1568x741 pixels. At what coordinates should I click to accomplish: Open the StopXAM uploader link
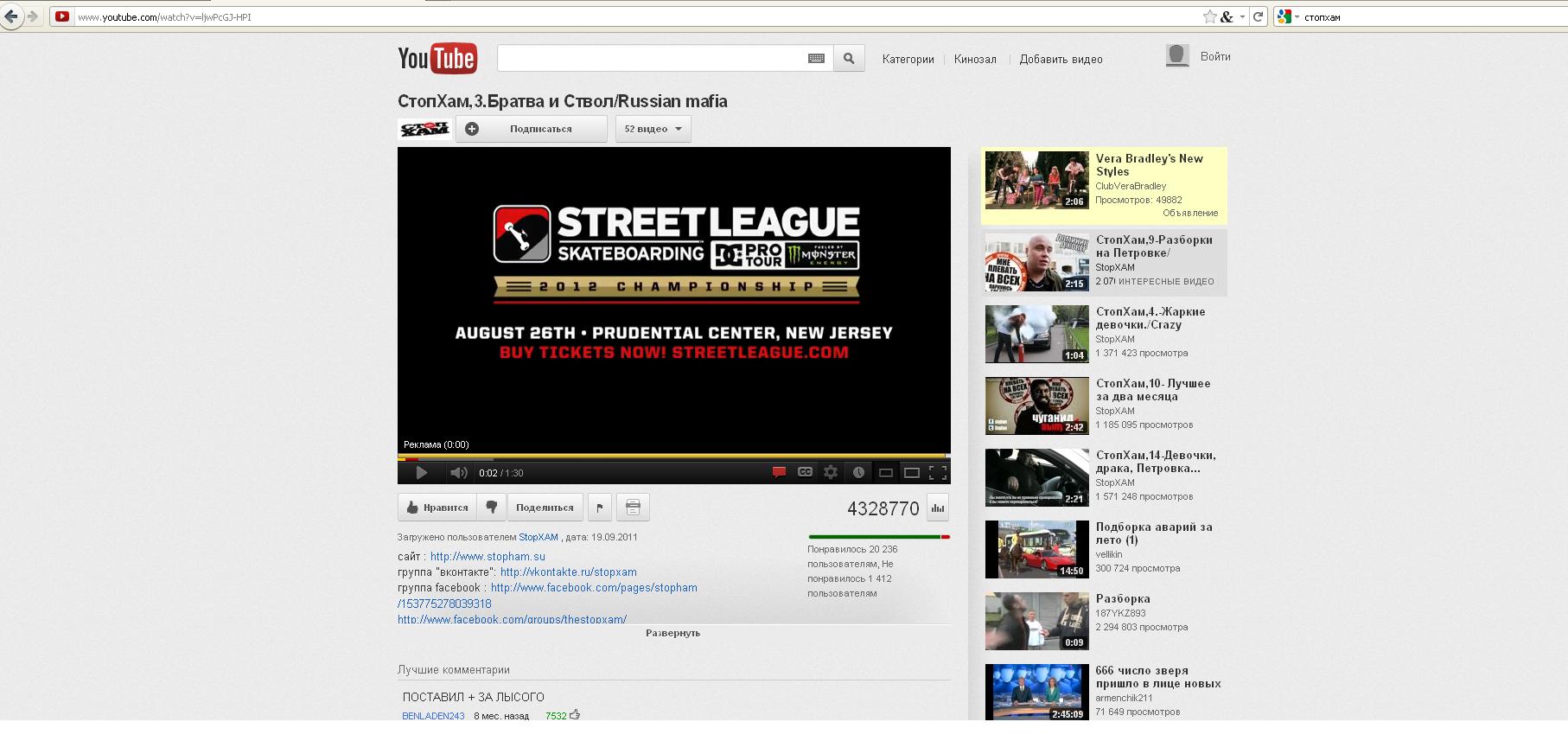click(539, 537)
